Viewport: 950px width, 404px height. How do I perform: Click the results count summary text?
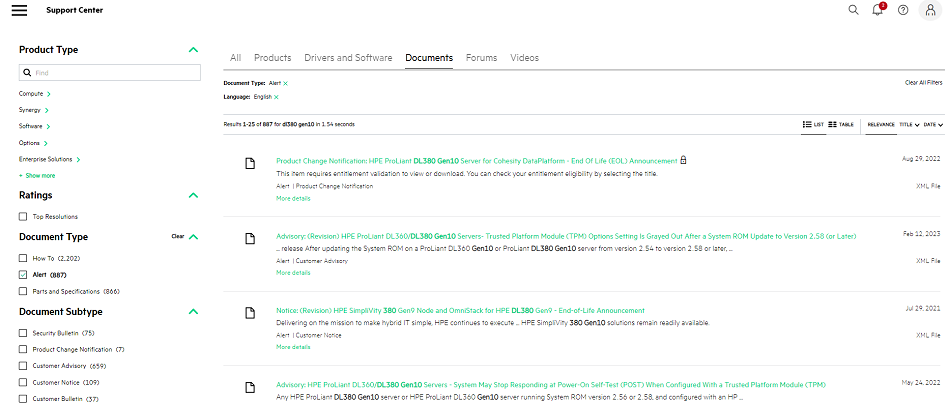[x=289, y=124]
